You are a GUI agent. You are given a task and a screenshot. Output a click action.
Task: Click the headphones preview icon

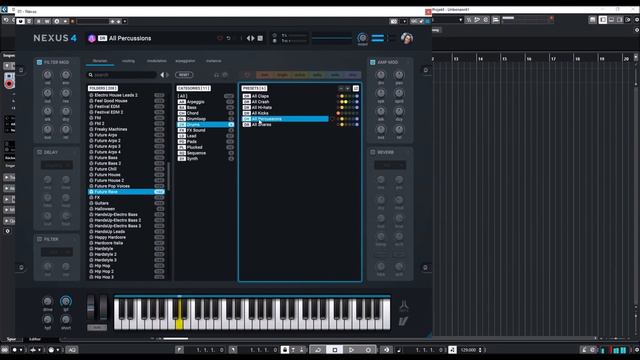click(216, 75)
